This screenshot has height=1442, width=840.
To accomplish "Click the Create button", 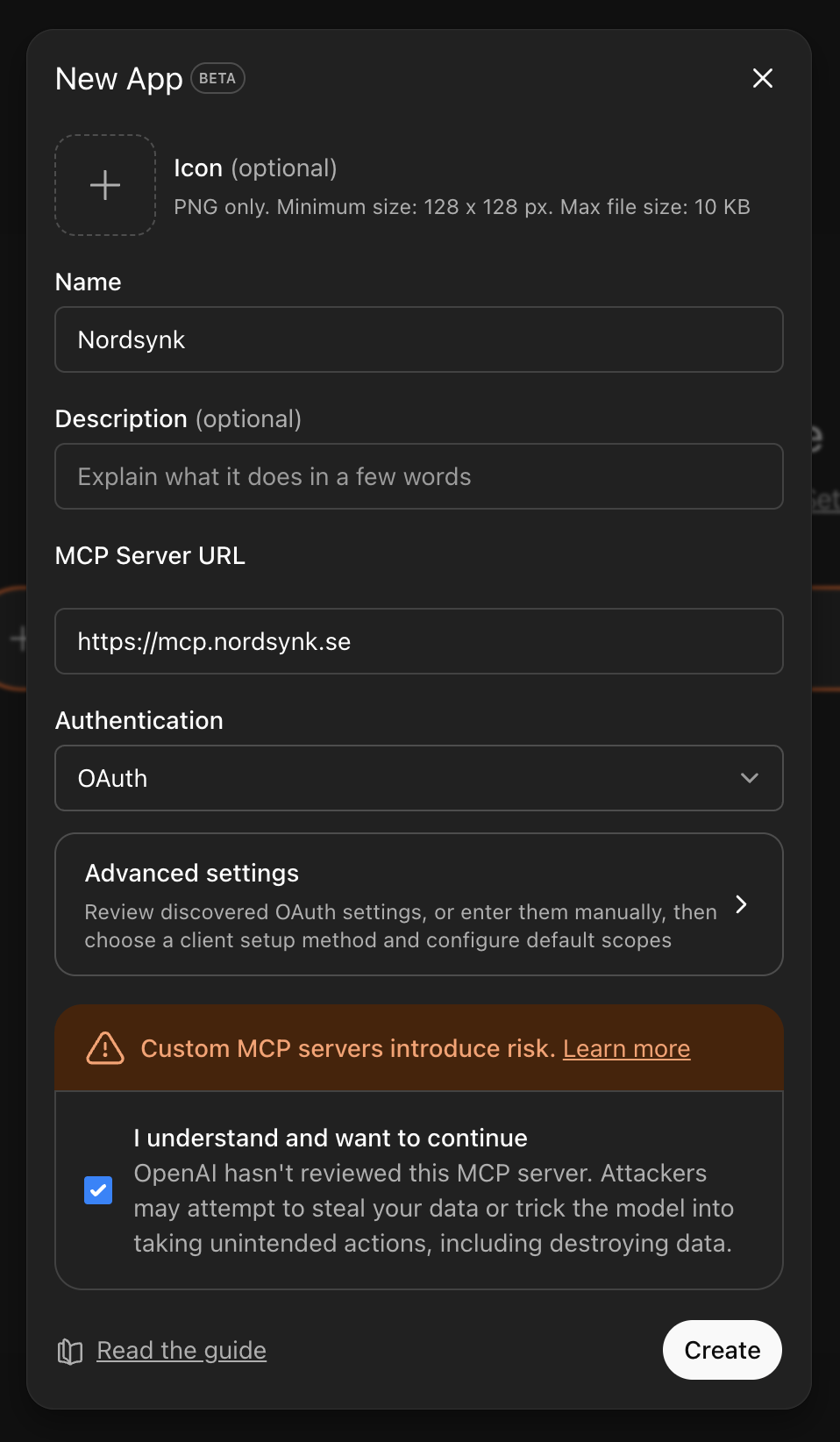I will pos(723,1350).
